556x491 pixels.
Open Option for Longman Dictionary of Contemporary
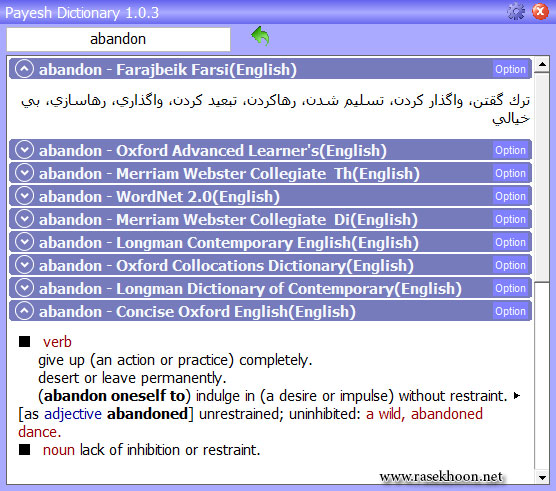[x=510, y=288]
